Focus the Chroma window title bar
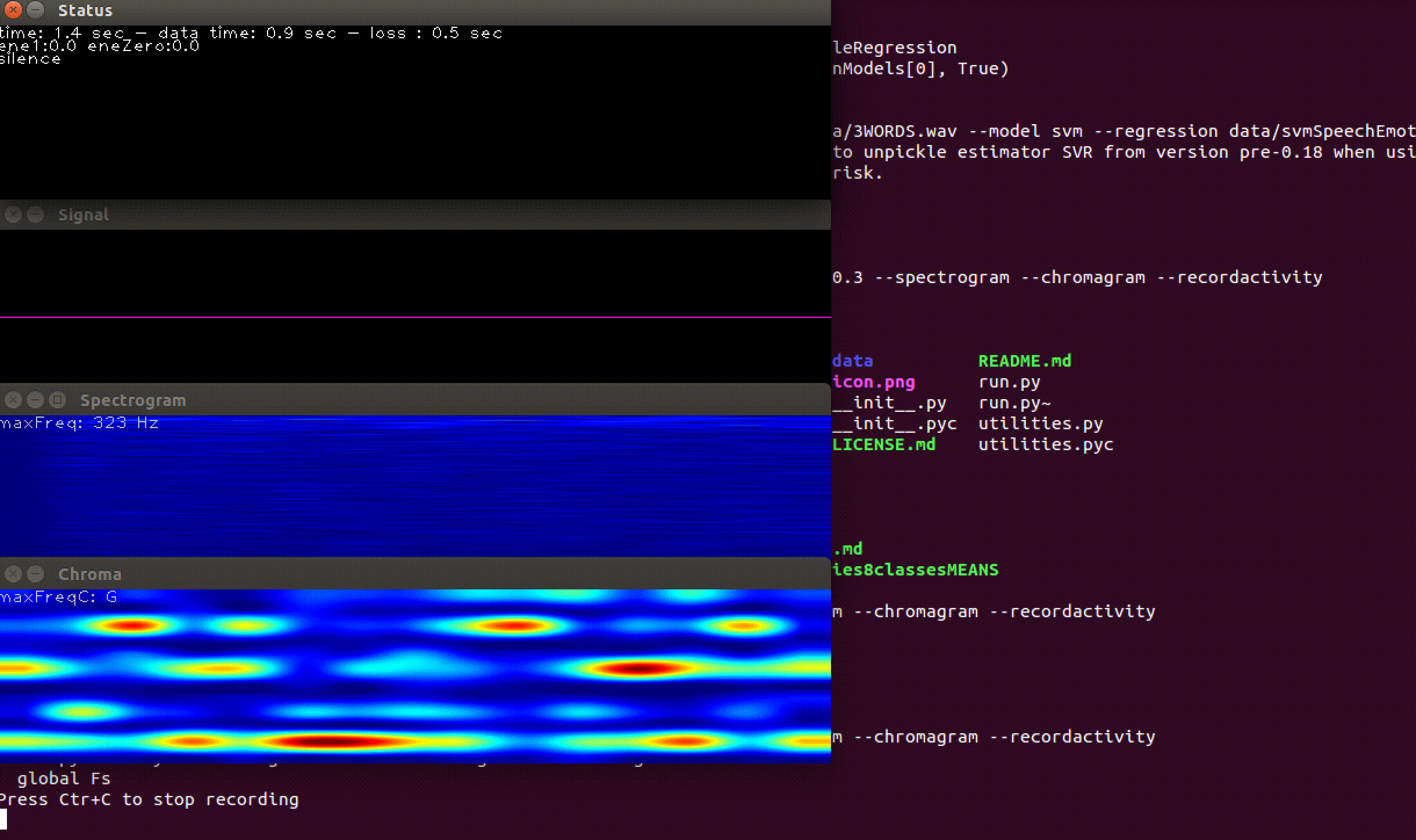This screenshot has height=840, width=1416. point(416,574)
